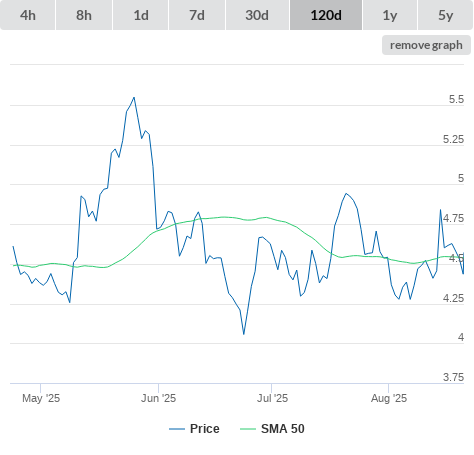Click the July price peak near 5

346,193
